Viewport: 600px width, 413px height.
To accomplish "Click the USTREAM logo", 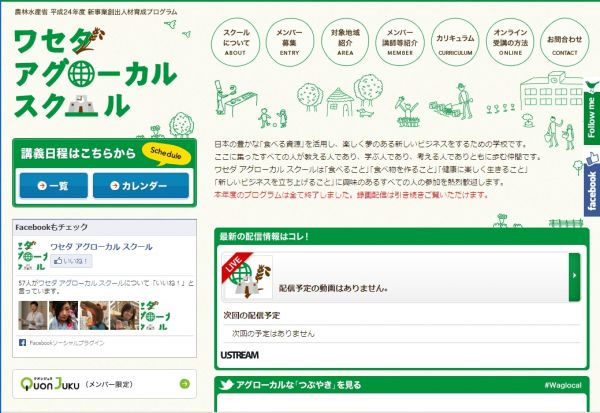I will (240, 355).
